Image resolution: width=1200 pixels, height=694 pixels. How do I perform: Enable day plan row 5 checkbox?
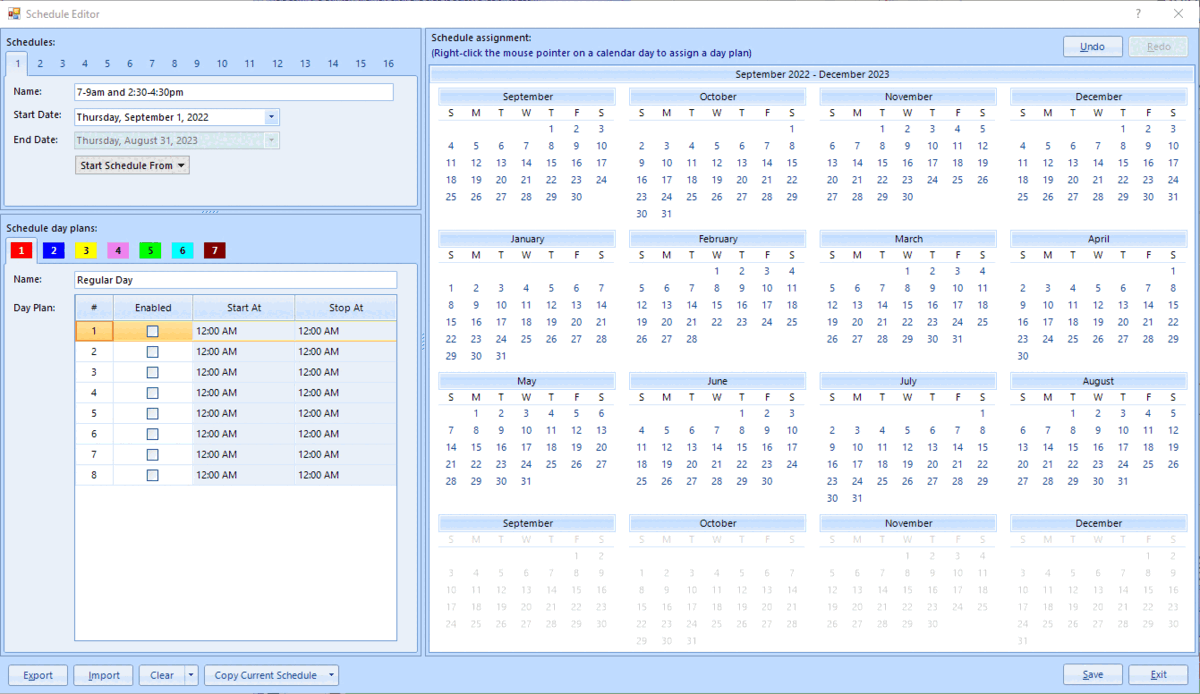pos(152,413)
